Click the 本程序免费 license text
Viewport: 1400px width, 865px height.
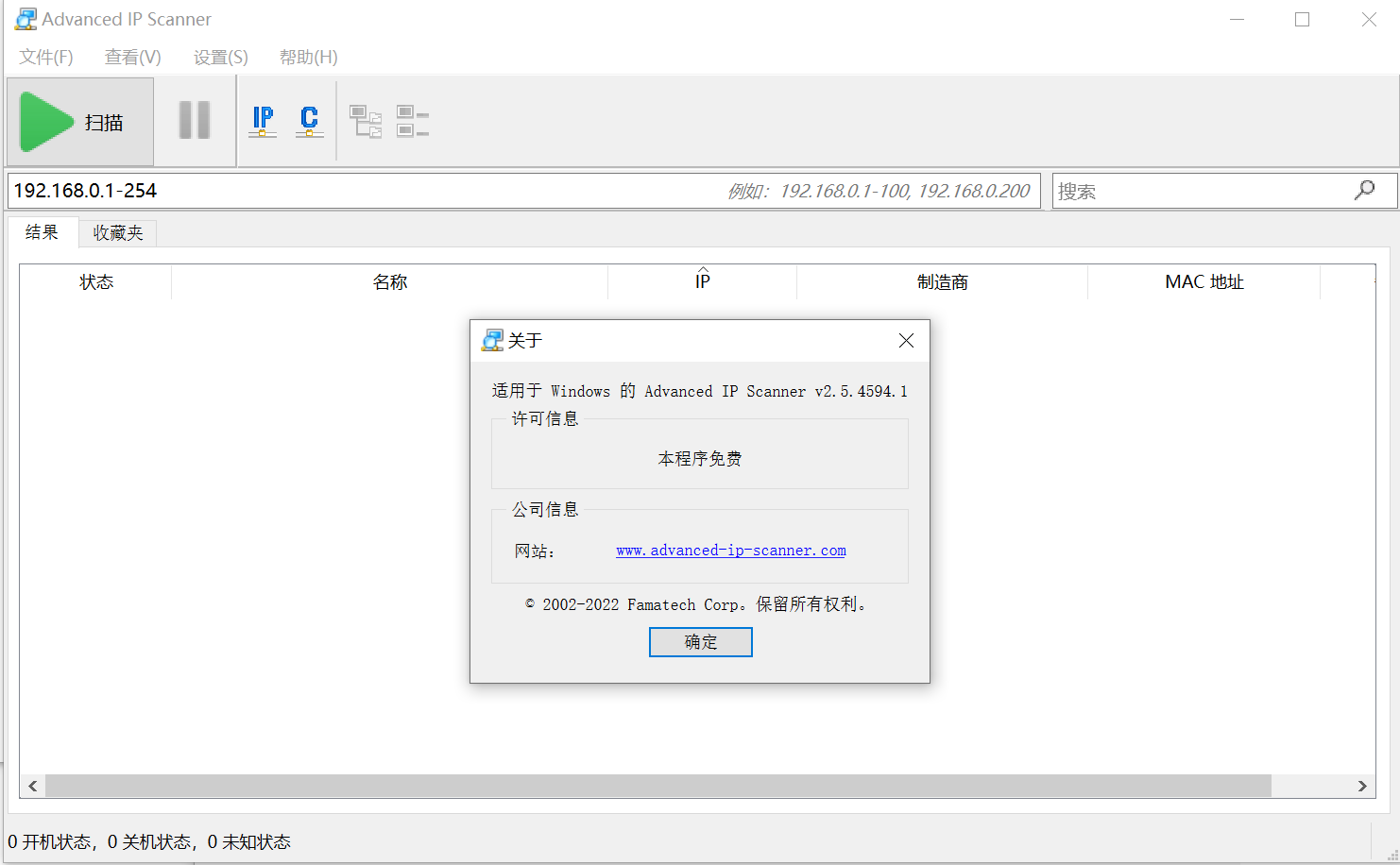(700, 459)
